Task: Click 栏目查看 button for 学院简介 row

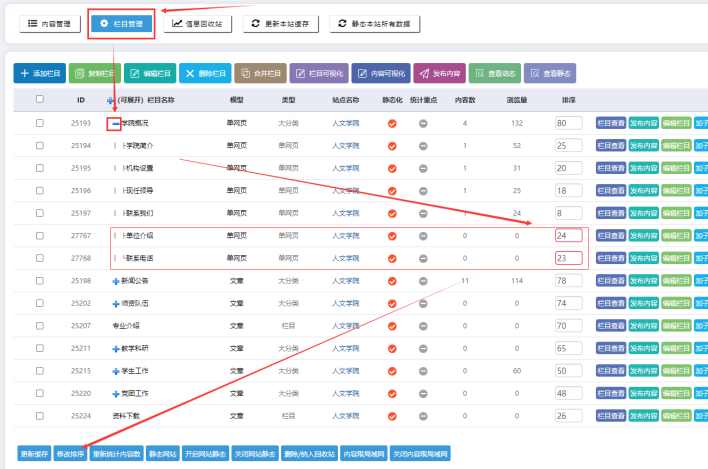Action: [x=610, y=145]
